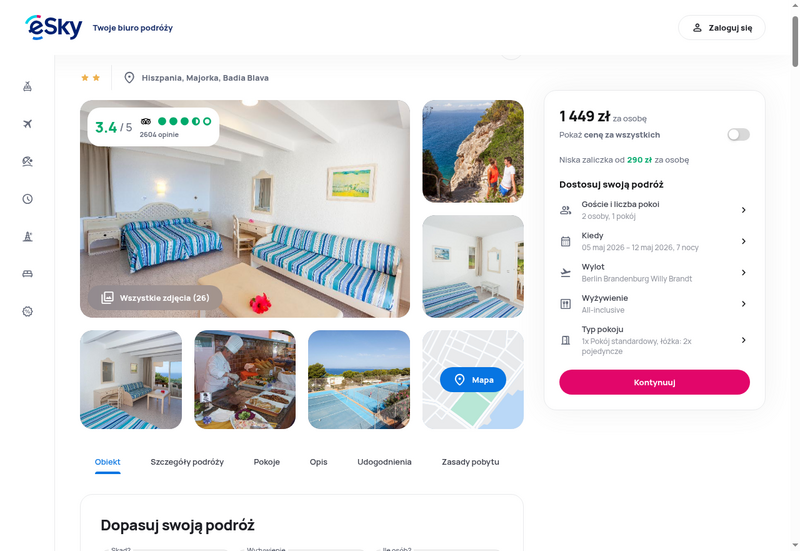Click the eSky logo
Image resolution: width=800 pixels, height=551 pixels.
[x=54, y=27]
